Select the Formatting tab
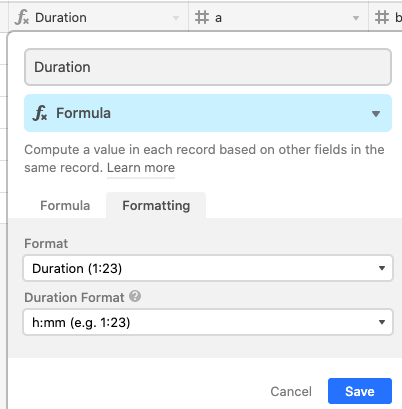The image size is (402, 409). pyautogui.click(x=156, y=205)
